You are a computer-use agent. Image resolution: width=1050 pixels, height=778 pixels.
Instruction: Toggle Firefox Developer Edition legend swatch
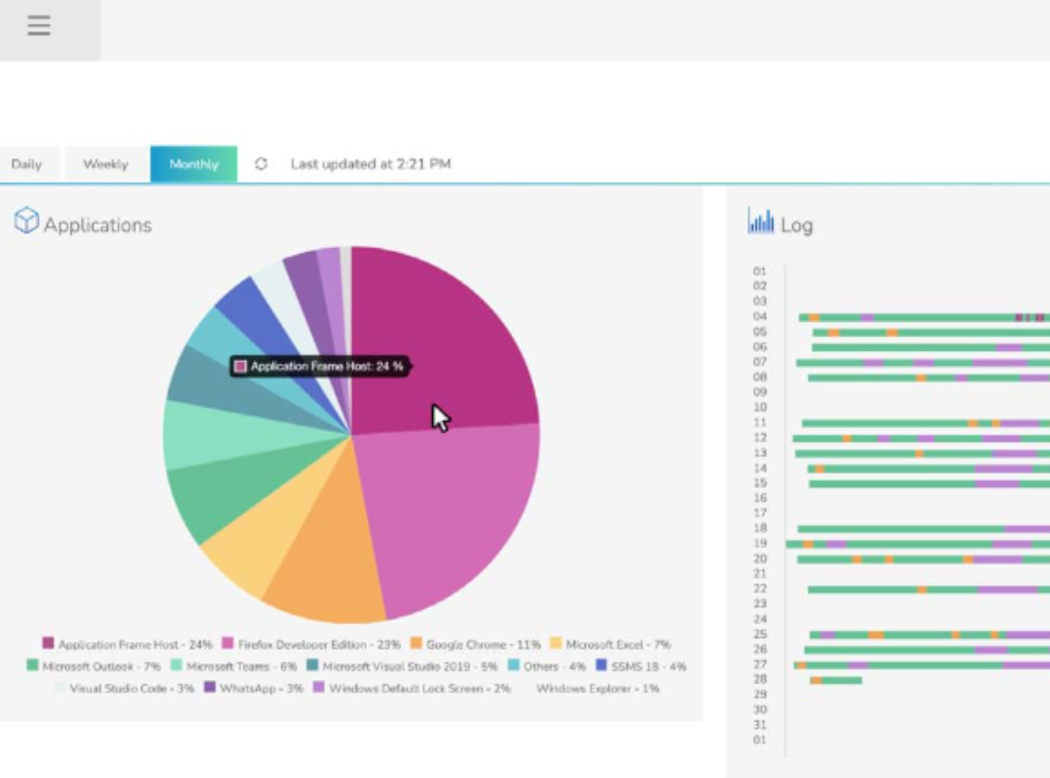228,643
